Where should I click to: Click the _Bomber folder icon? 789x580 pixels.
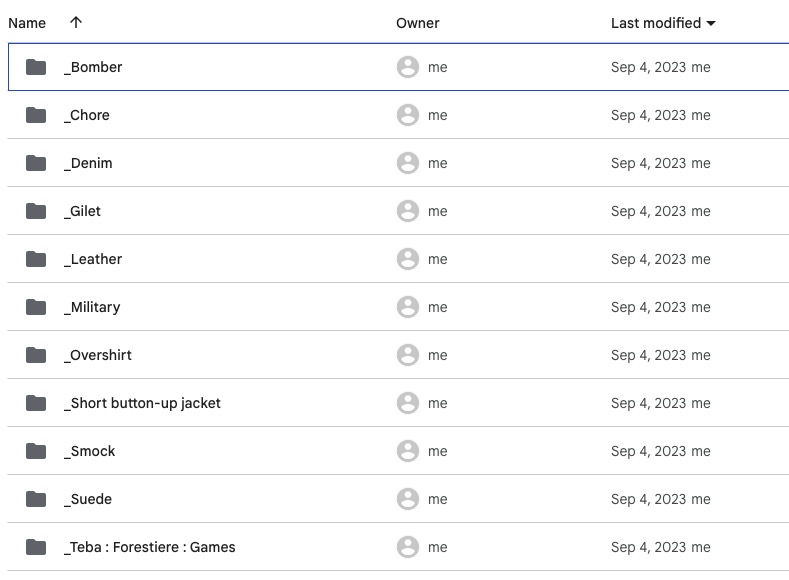click(x=36, y=67)
